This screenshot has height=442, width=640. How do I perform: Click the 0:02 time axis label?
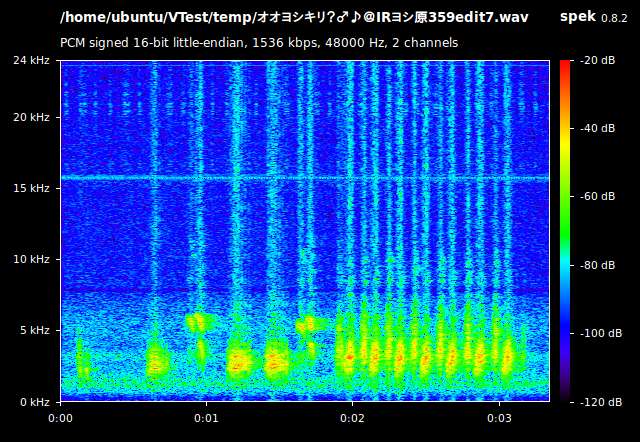click(x=352, y=418)
